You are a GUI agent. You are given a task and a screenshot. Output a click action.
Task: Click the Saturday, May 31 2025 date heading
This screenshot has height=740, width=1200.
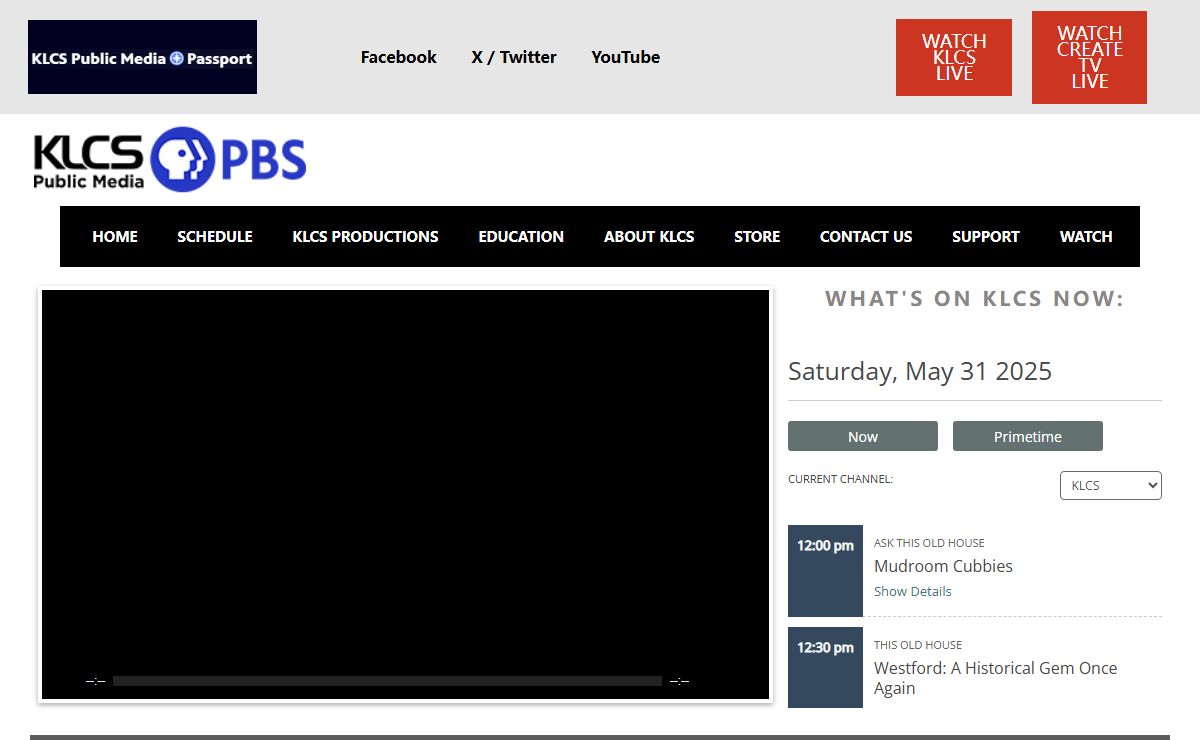[920, 371]
